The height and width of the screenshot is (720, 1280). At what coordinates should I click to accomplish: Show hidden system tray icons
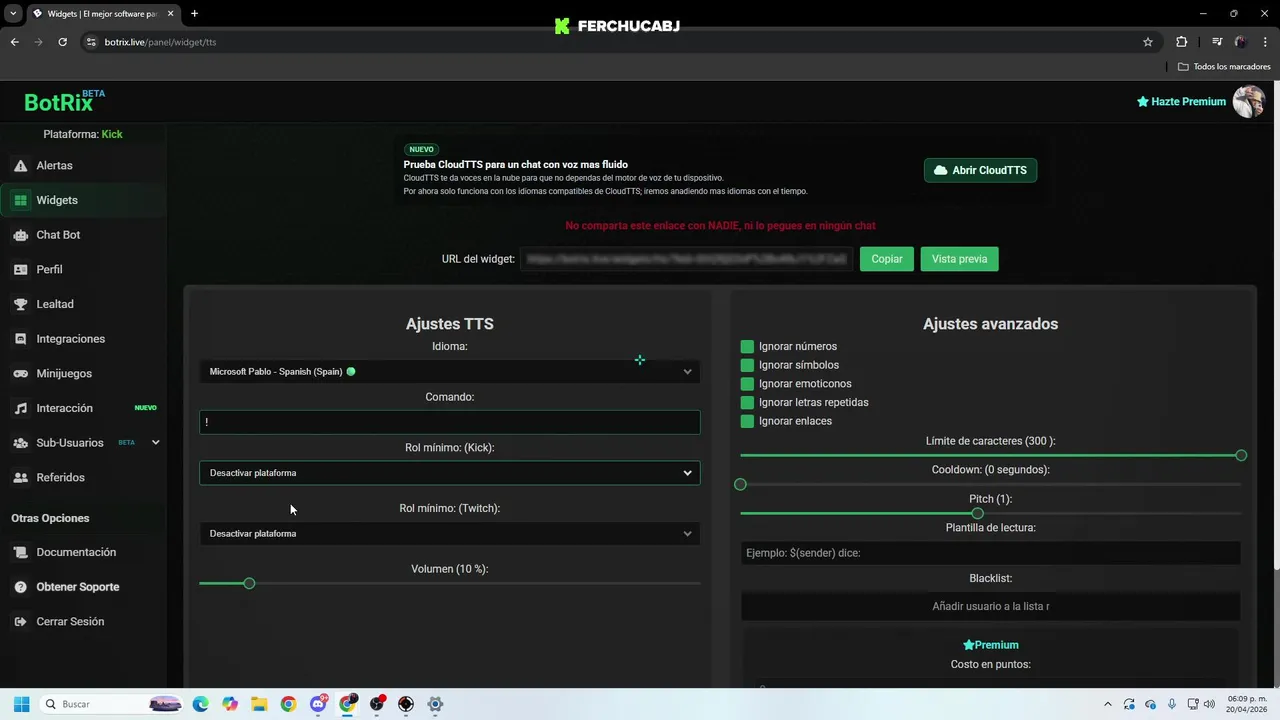pos(1107,704)
